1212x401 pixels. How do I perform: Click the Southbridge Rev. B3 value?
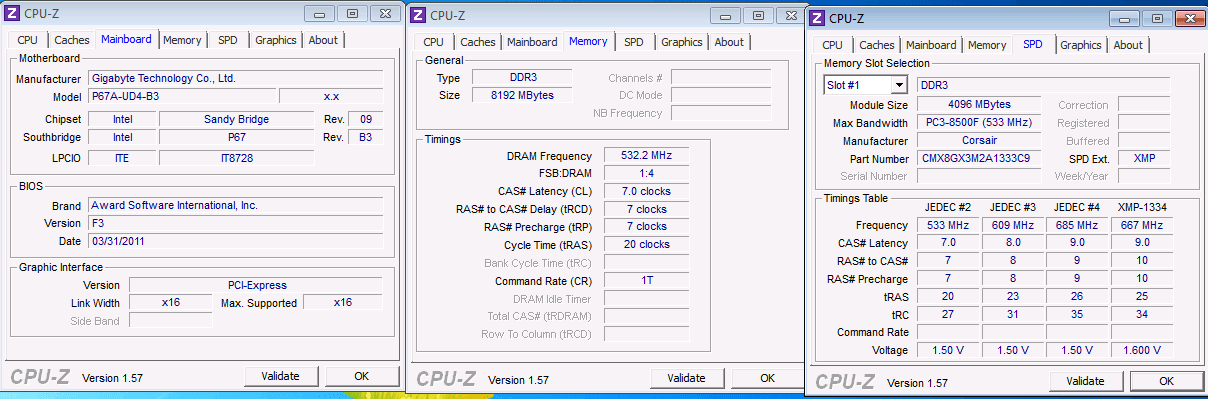coord(365,137)
